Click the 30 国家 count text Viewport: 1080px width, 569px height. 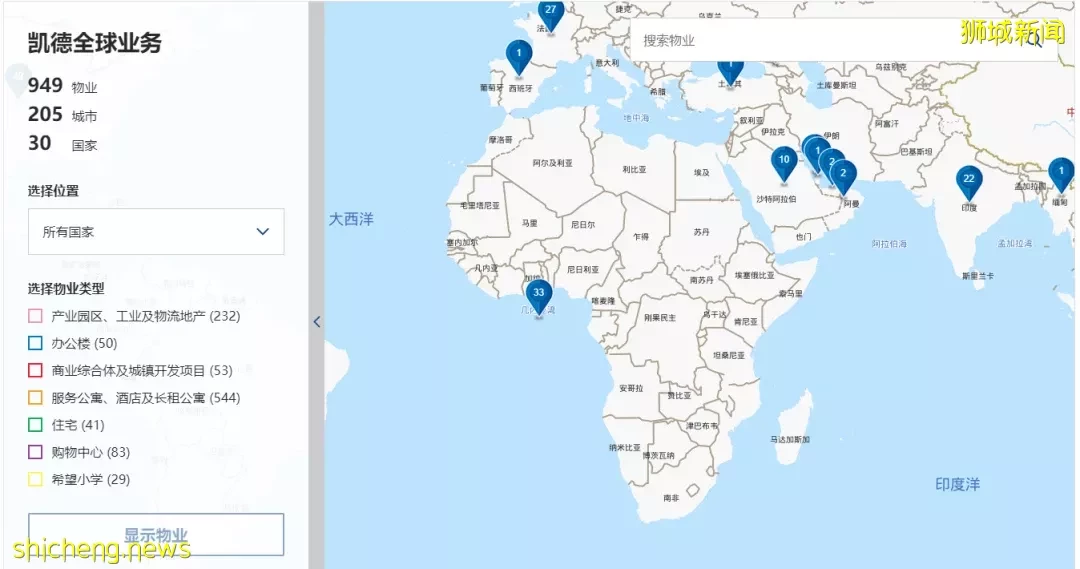click(x=63, y=144)
